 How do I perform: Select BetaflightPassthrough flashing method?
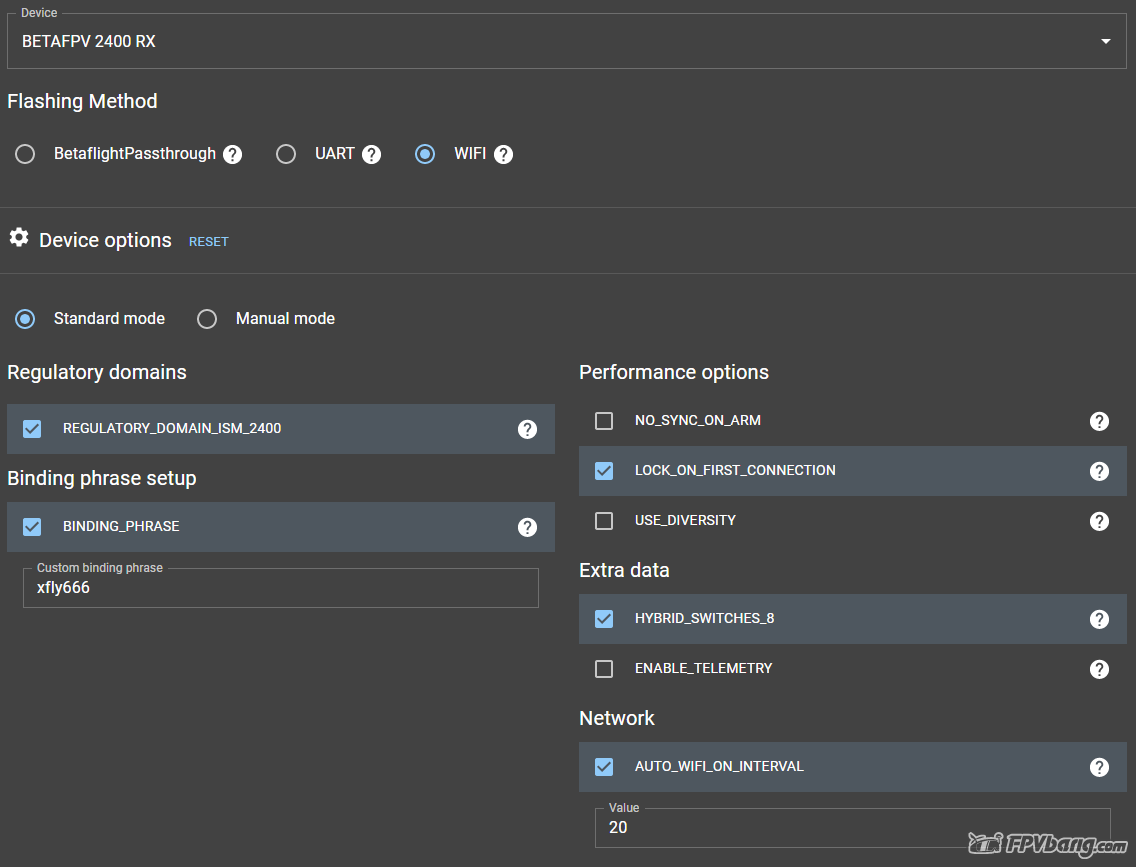click(25, 154)
